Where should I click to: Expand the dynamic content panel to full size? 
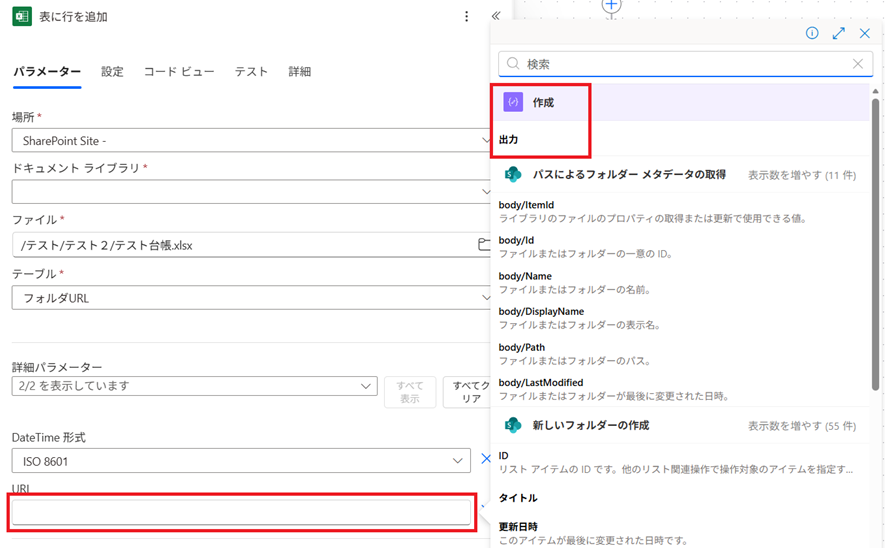coord(839,33)
